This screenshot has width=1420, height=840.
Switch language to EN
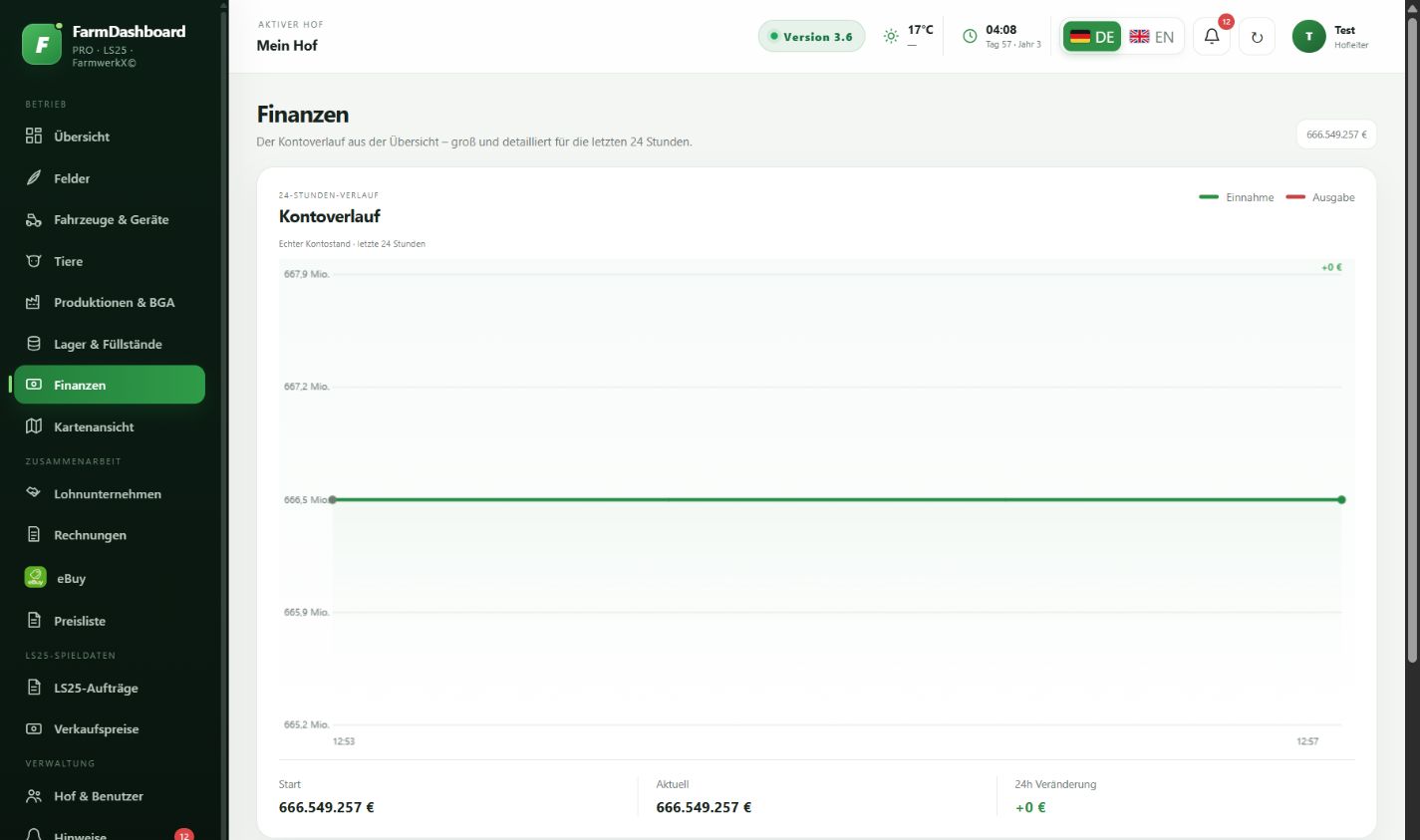(1152, 37)
